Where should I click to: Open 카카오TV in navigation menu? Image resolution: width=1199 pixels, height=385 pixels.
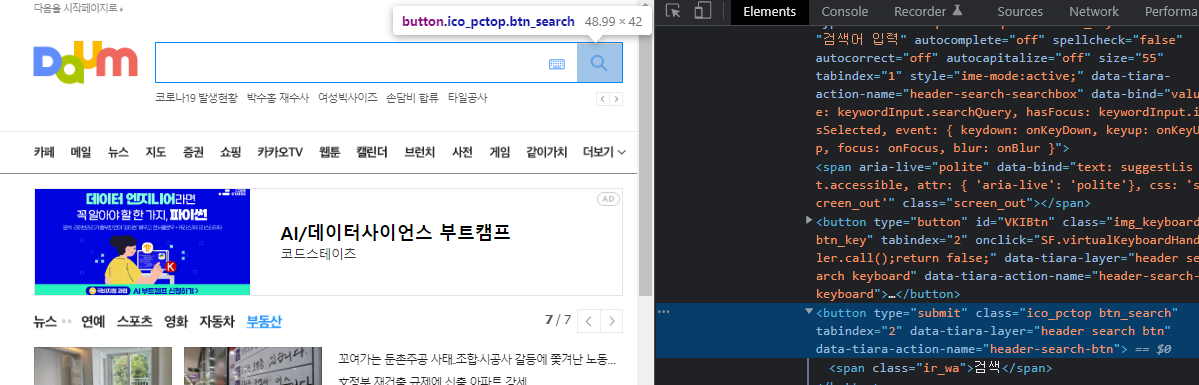280,152
